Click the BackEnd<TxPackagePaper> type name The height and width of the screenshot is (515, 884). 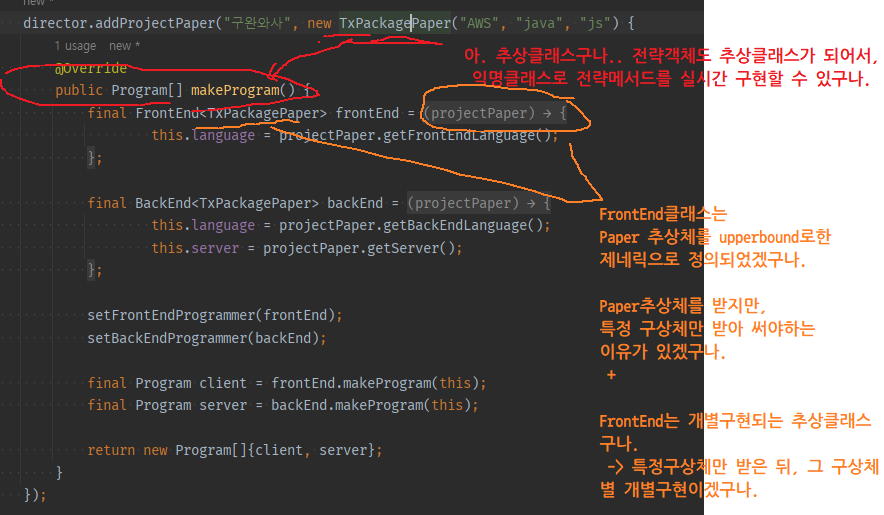pyautogui.click(x=227, y=203)
